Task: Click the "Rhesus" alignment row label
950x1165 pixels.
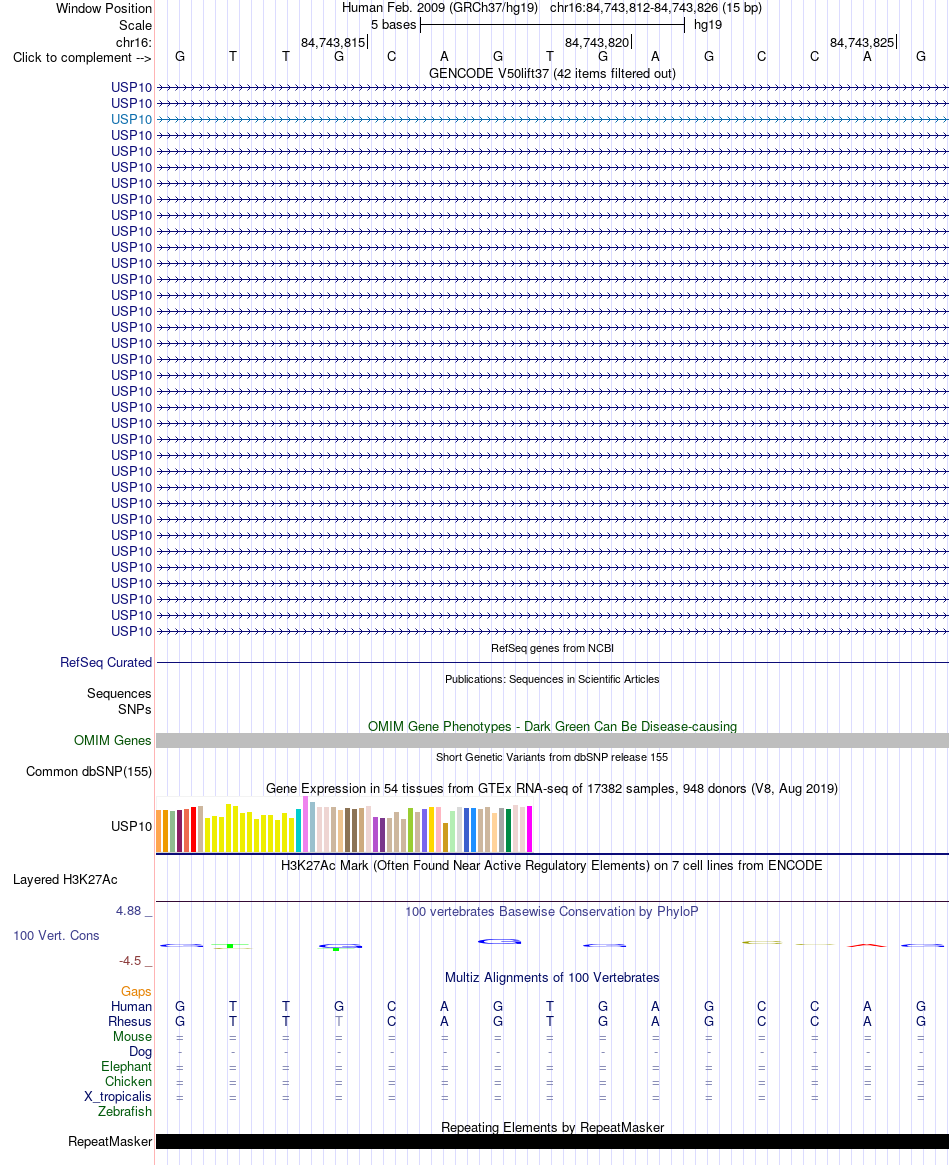Action: pyautogui.click(x=130, y=1022)
